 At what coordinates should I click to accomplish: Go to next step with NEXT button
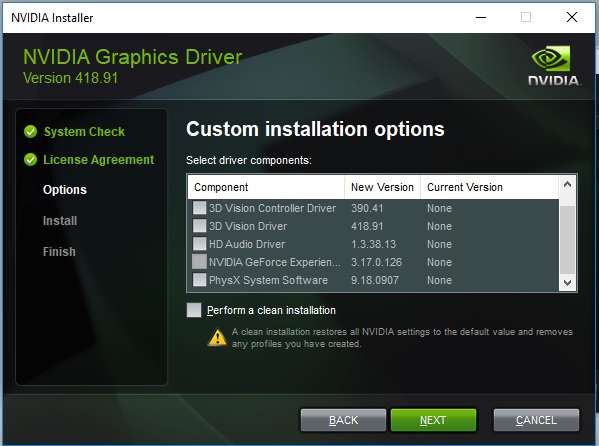point(433,420)
